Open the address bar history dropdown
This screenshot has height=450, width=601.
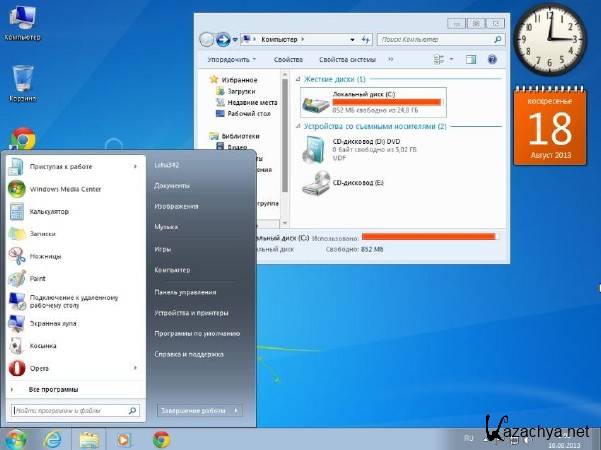point(352,39)
